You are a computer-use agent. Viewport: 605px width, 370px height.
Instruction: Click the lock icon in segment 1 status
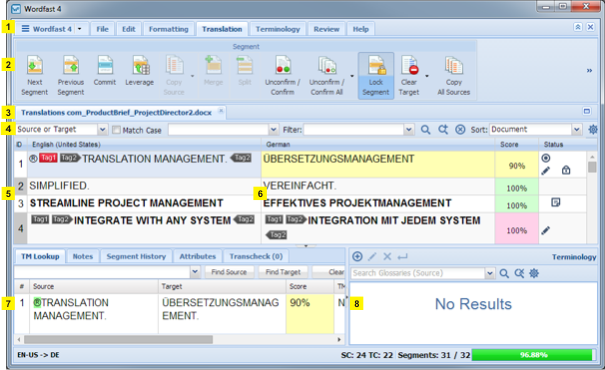566,170
